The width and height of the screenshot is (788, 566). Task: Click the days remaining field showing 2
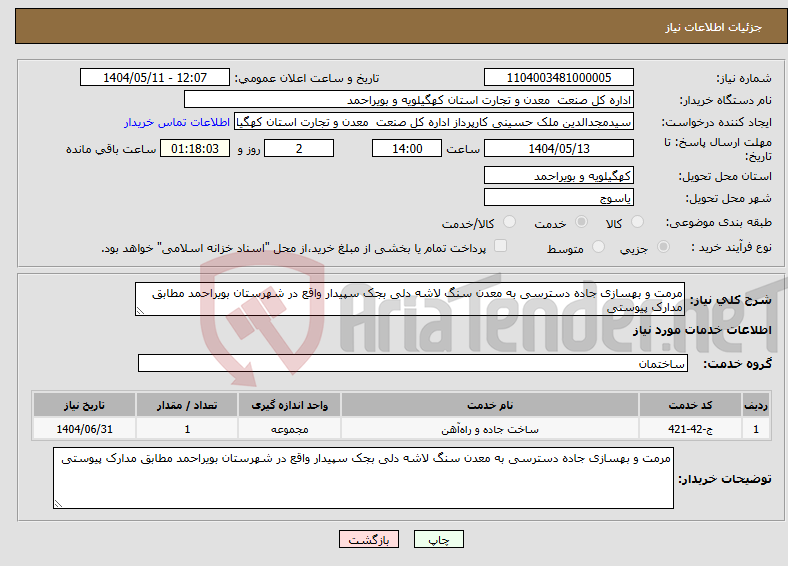coord(299,148)
